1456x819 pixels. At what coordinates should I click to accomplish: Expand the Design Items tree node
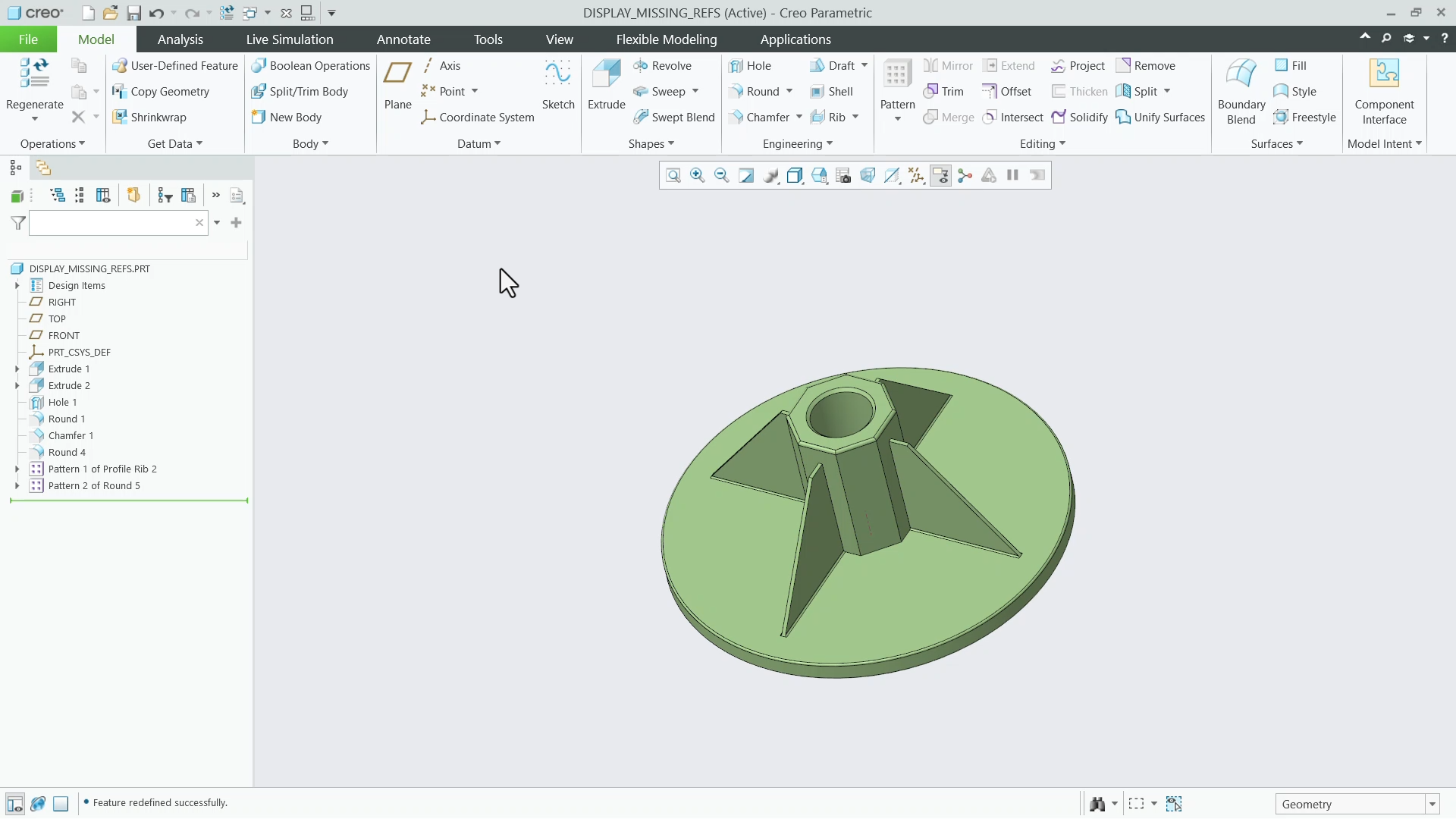[x=17, y=286]
